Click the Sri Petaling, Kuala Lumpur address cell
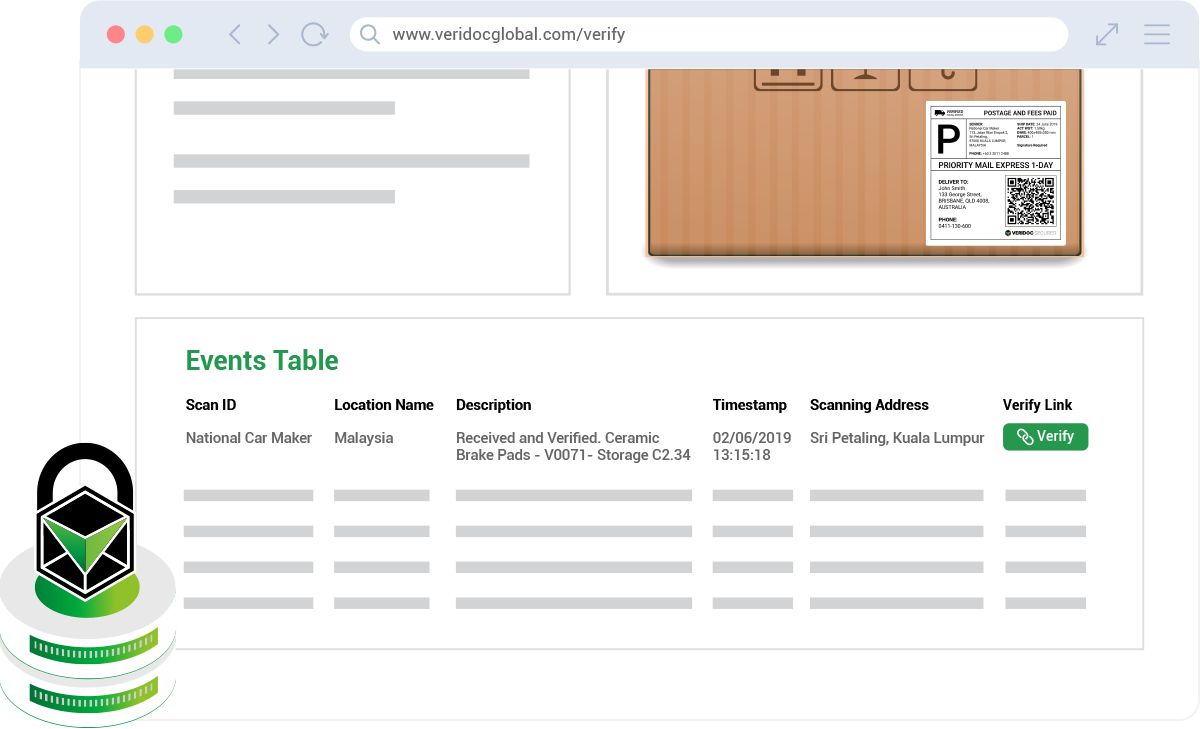Image resolution: width=1200 pixels, height=729 pixels. click(897, 438)
